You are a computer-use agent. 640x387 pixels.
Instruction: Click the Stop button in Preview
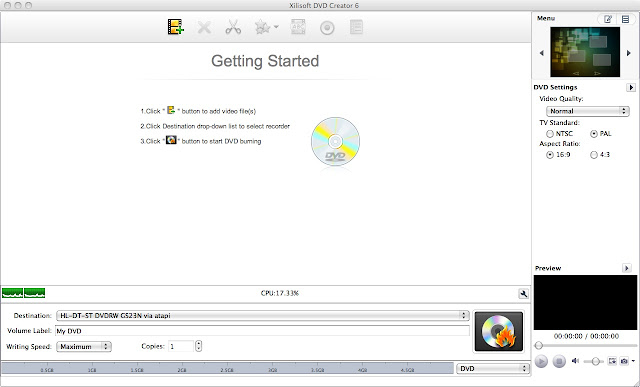pos(559,361)
